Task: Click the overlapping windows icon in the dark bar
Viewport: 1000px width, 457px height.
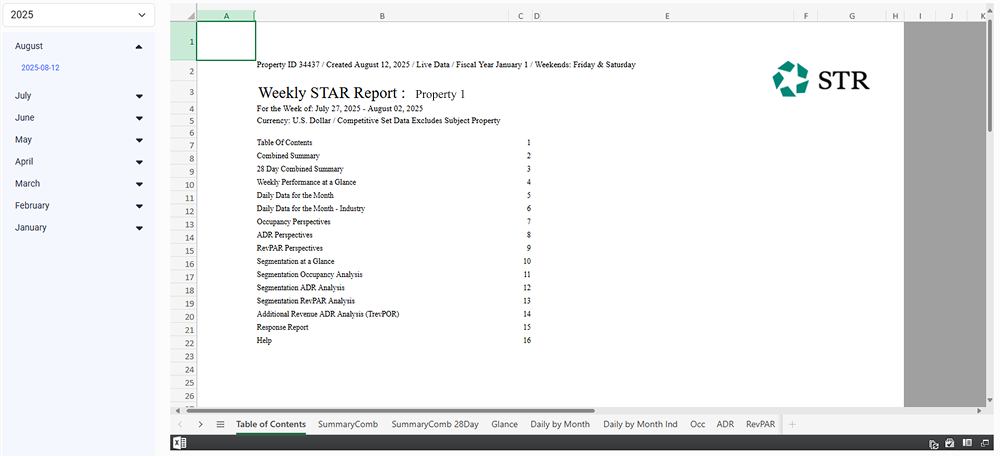Action: click(985, 443)
